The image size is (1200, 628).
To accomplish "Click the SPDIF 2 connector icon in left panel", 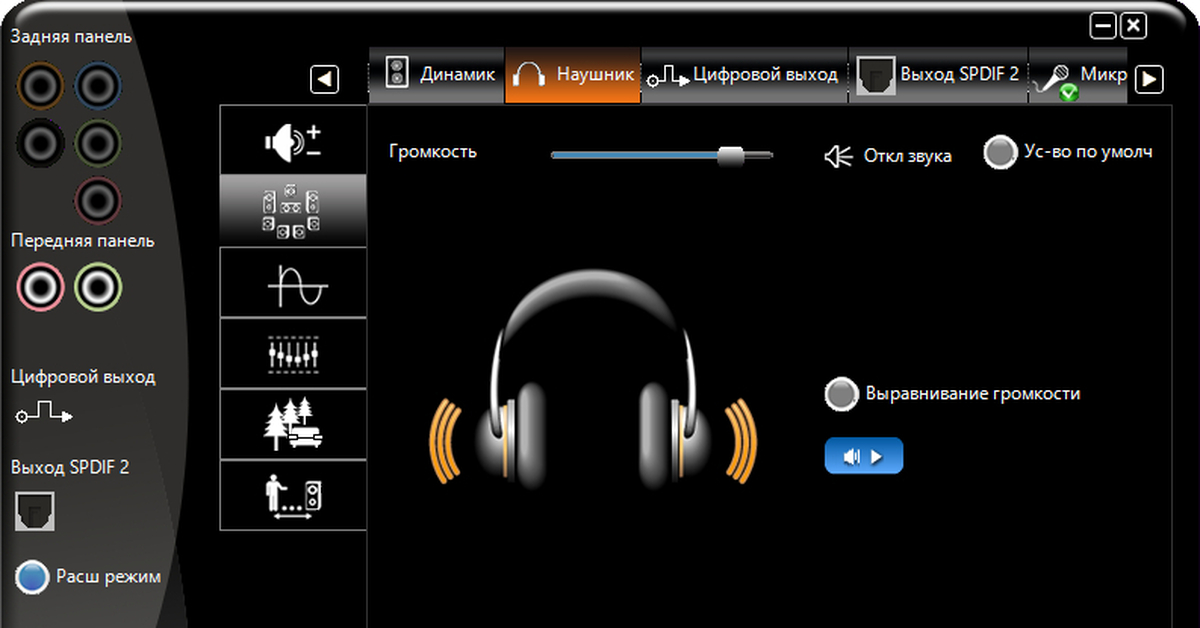I will coord(35,511).
